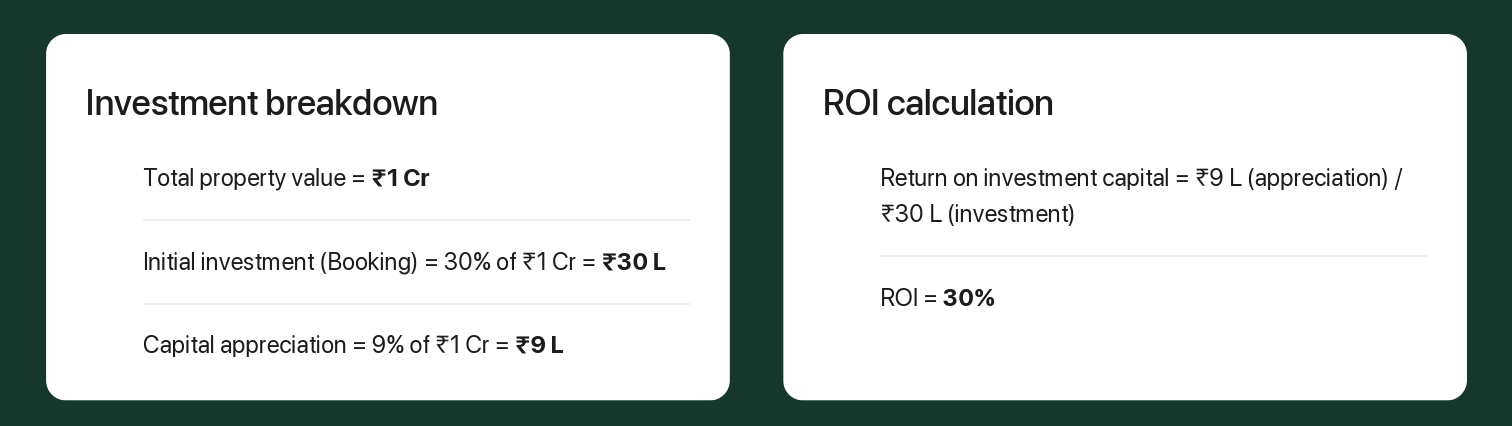The width and height of the screenshot is (1512, 426).
Task: Click the bold ₹9 L amount
Action: 540,345
